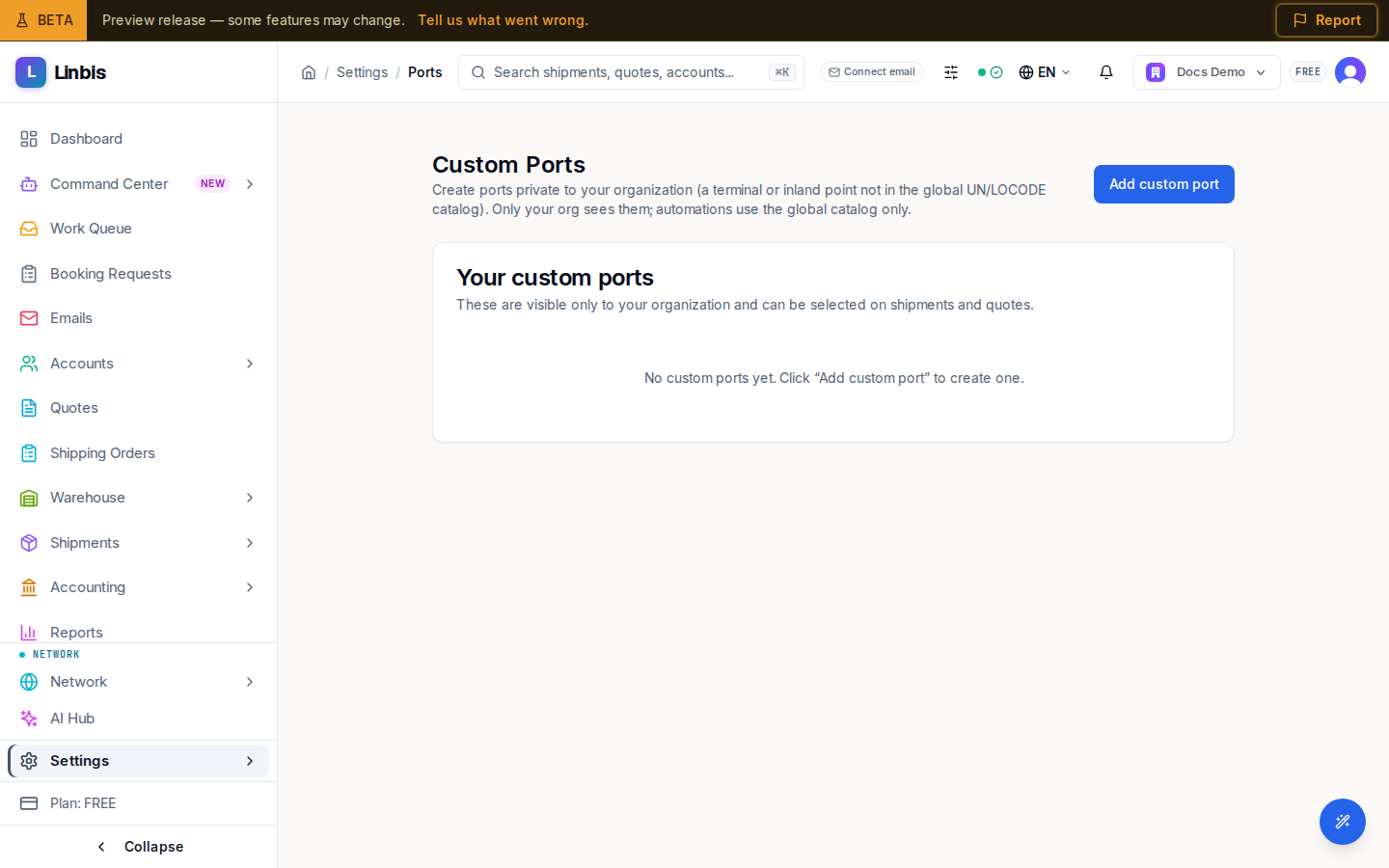Collapse the sidebar
The image size is (1389, 868).
pos(139,847)
